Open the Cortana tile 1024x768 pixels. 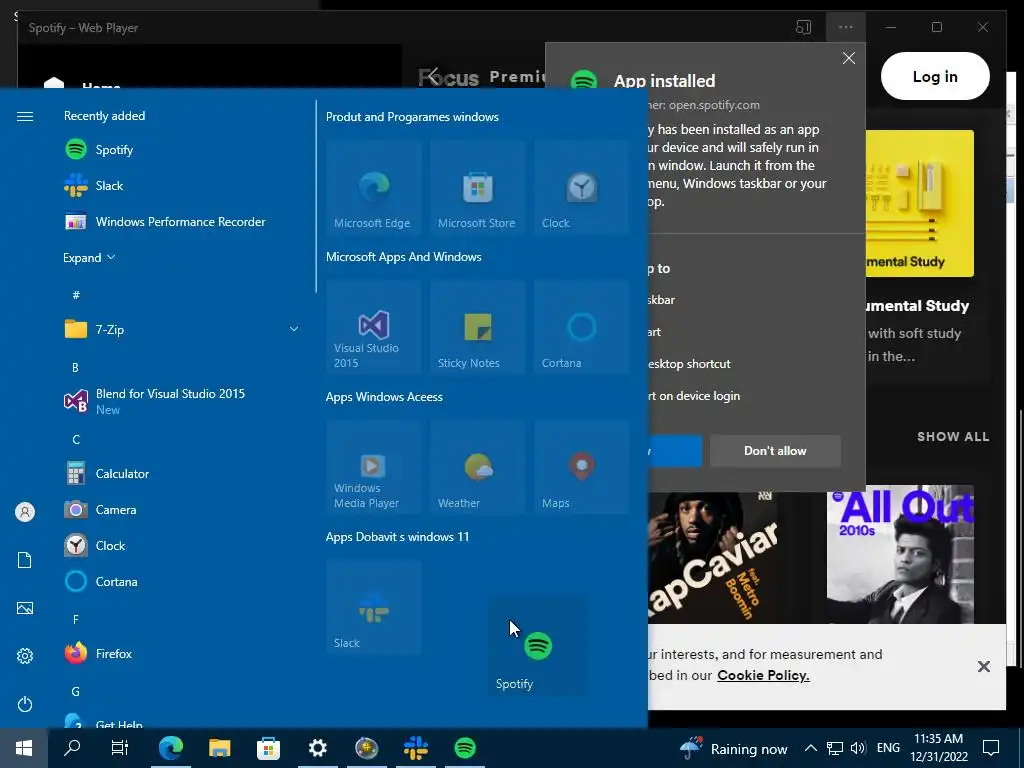tap(581, 327)
